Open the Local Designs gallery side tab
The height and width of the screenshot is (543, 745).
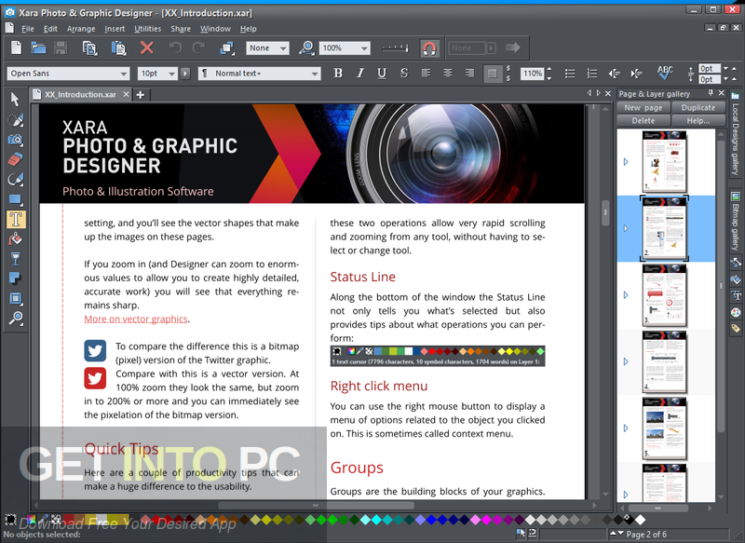point(735,134)
